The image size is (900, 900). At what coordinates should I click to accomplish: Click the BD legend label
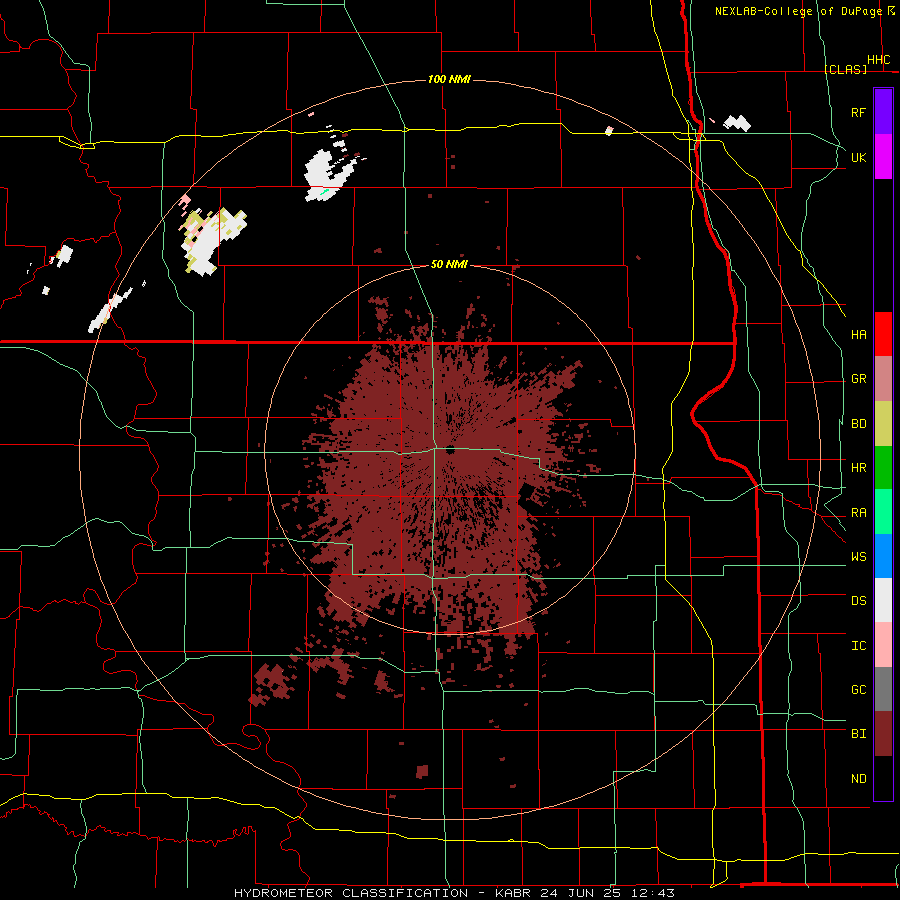pyautogui.click(x=858, y=424)
